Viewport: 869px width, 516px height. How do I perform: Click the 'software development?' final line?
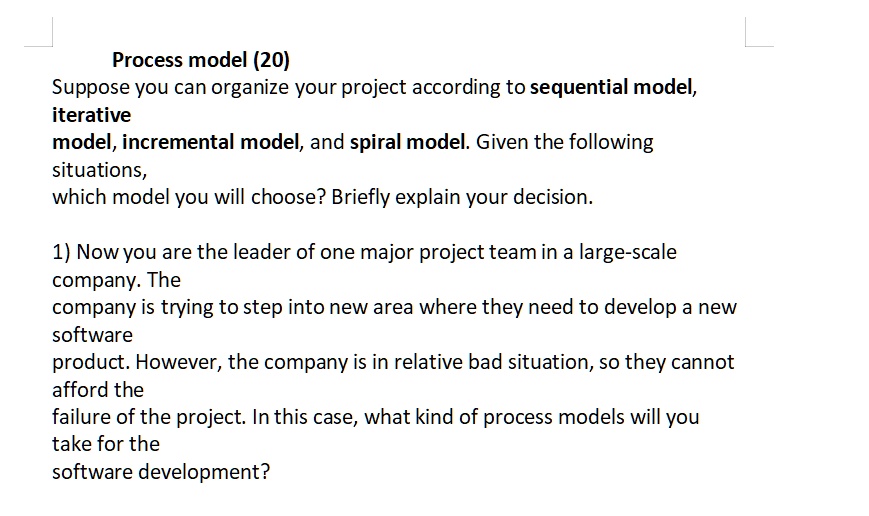tap(161, 472)
